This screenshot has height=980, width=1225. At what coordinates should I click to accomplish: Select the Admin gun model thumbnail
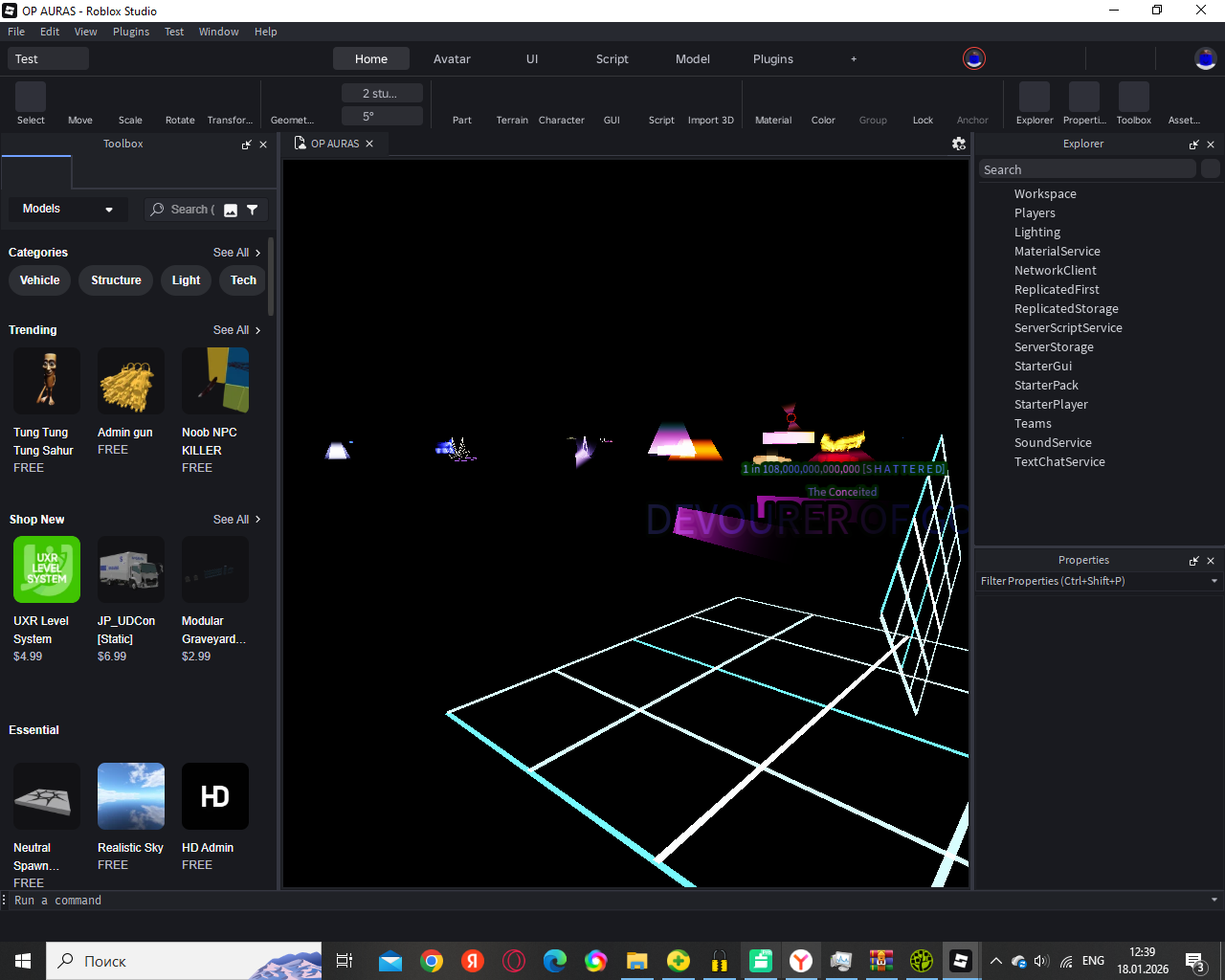131,381
